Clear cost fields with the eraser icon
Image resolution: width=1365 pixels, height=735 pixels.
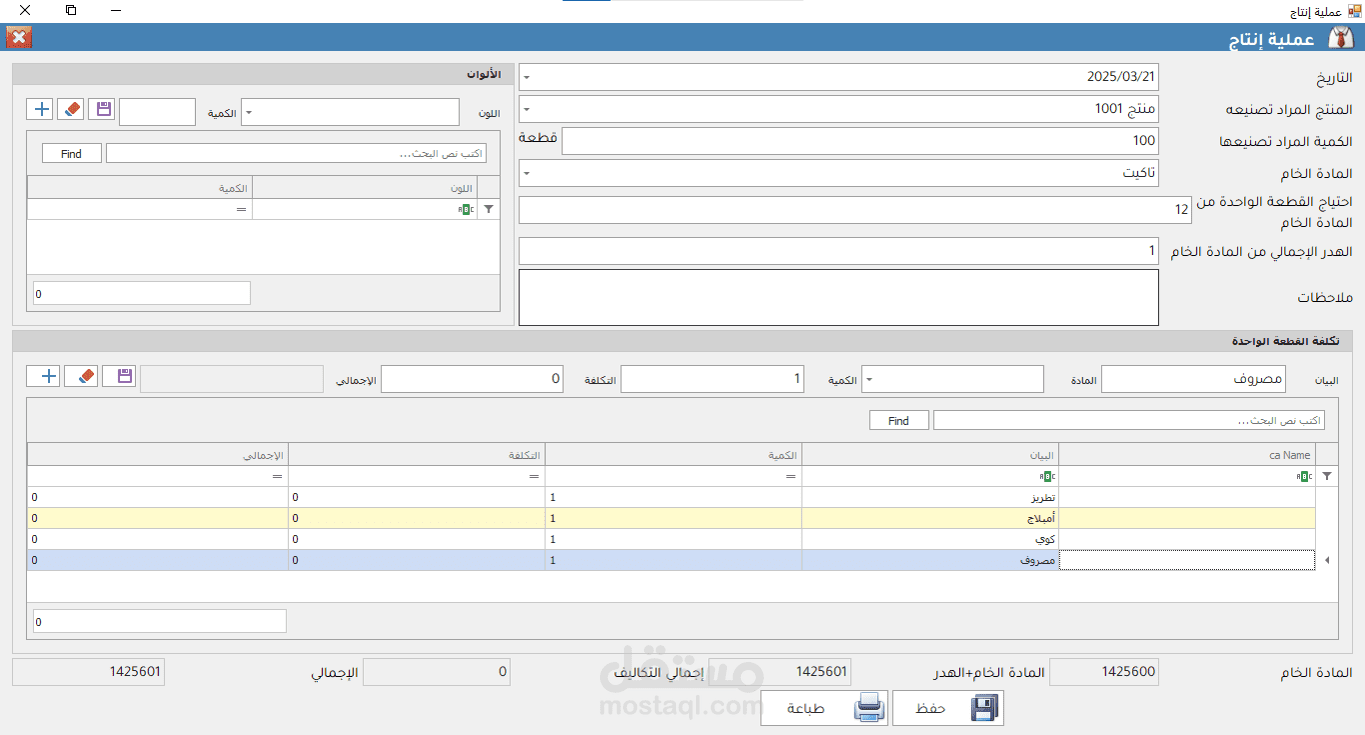click(81, 376)
